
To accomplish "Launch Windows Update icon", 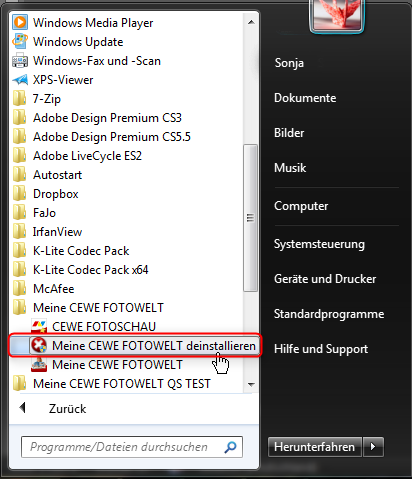I will 20,42.
